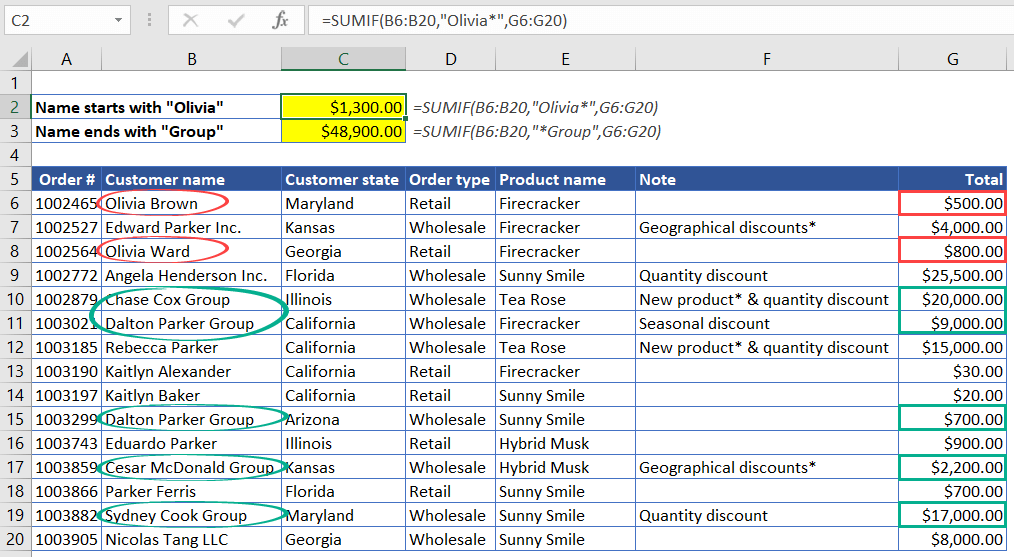Click the $30.00 total cell
This screenshot has height=557, width=1014.
coord(953,371)
